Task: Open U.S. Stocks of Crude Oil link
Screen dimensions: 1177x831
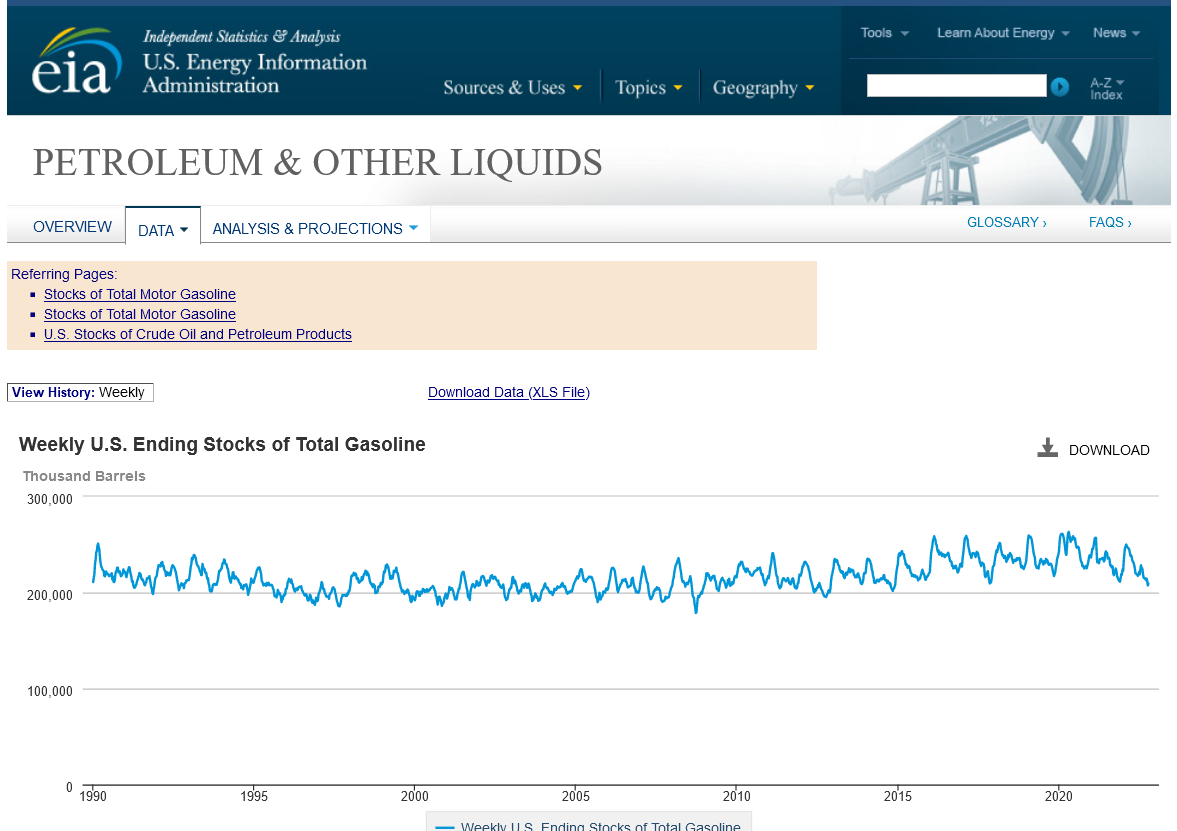Action: pos(197,334)
